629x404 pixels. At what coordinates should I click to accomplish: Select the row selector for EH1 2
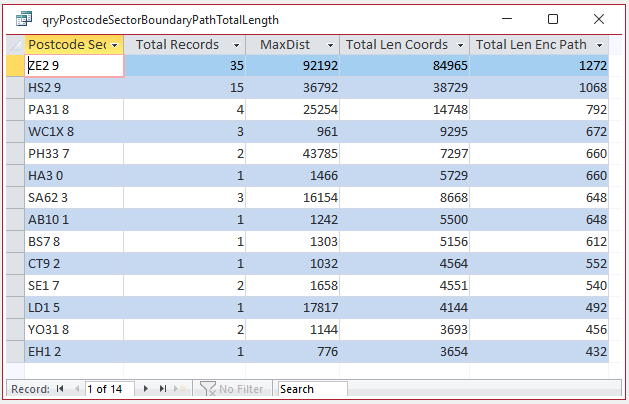click(x=15, y=351)
